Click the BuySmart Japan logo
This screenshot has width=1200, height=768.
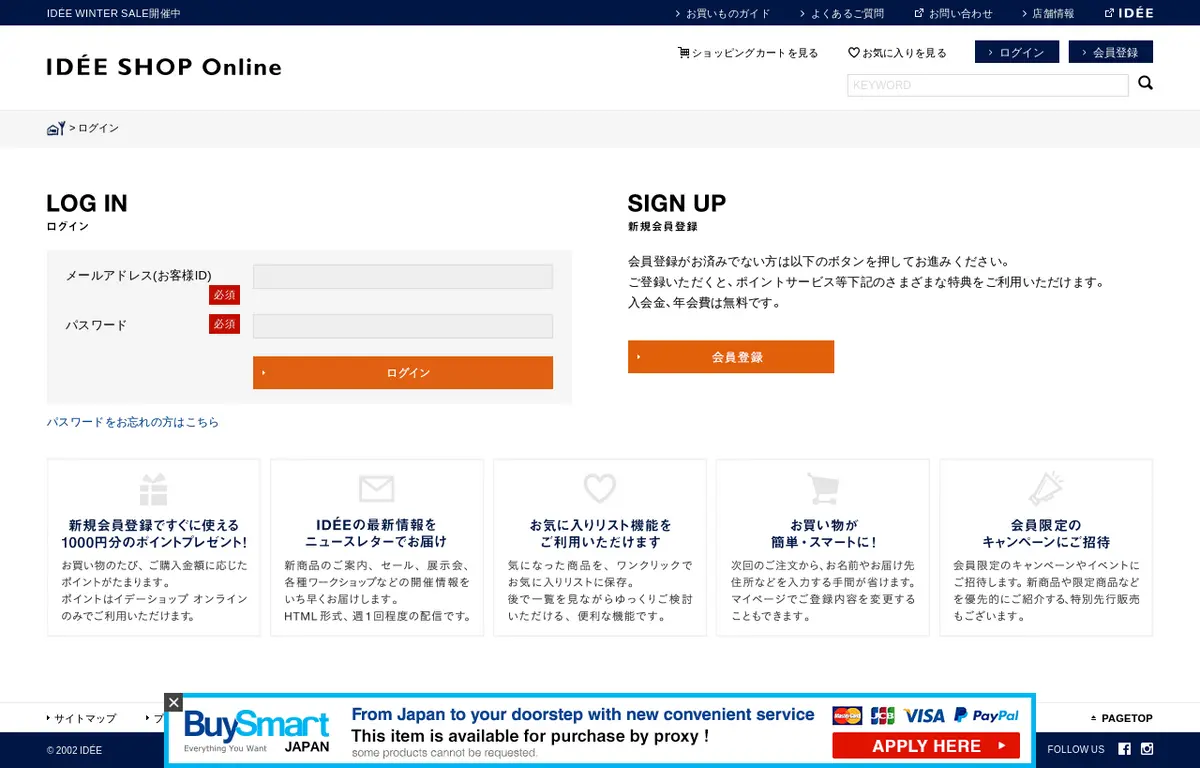tap(257, 732)
